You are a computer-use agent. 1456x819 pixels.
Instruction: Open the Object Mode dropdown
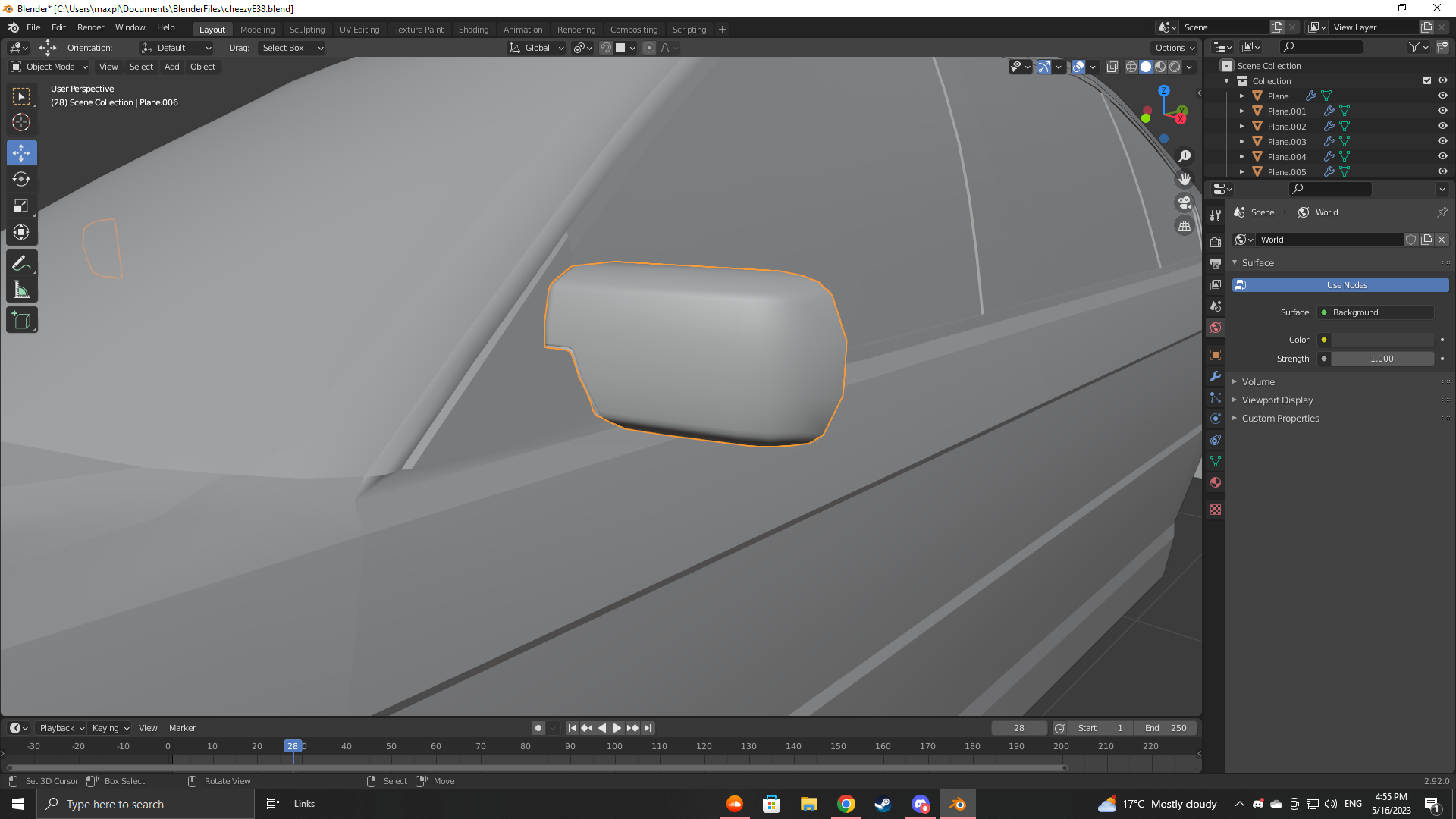tap(49, 67)
